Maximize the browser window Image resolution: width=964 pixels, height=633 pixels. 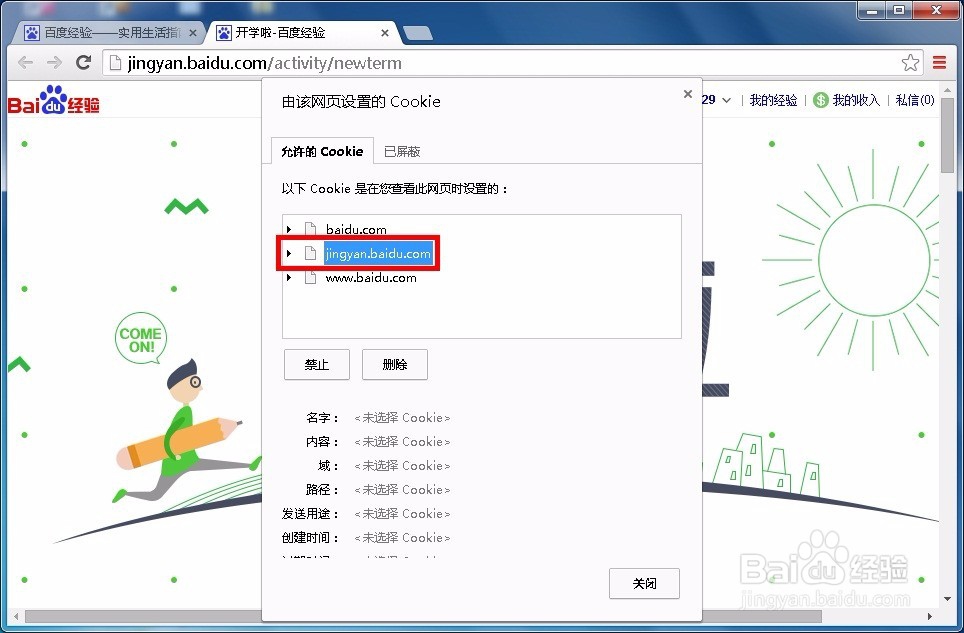pos(899,10)
